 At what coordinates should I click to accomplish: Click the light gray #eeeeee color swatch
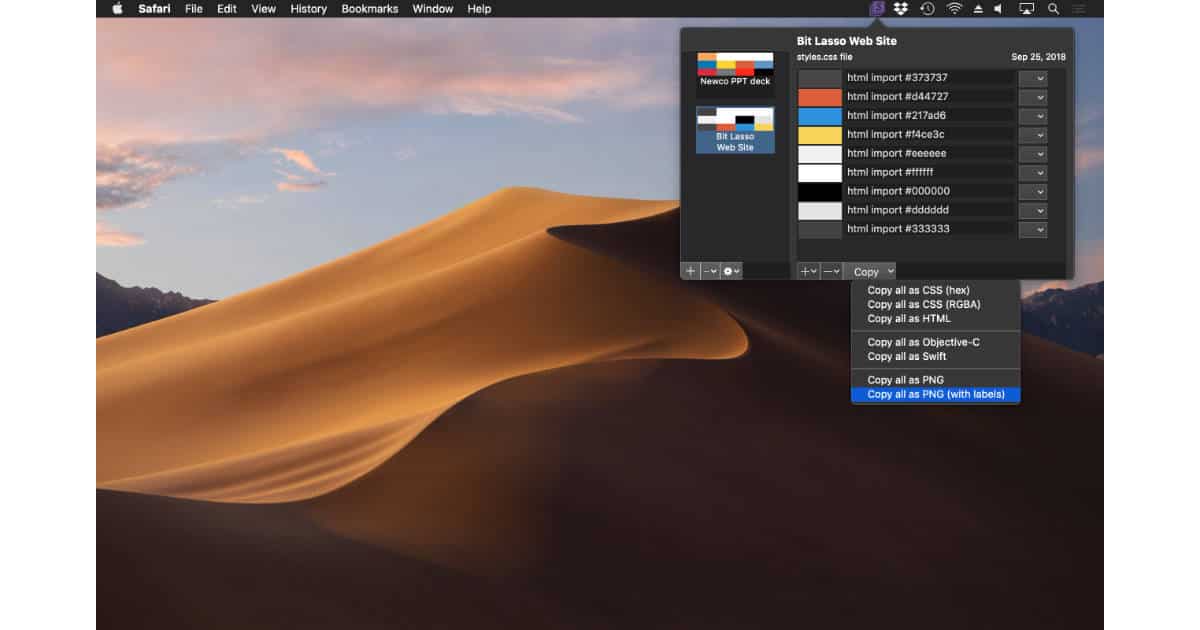click(x=820, y=154)
